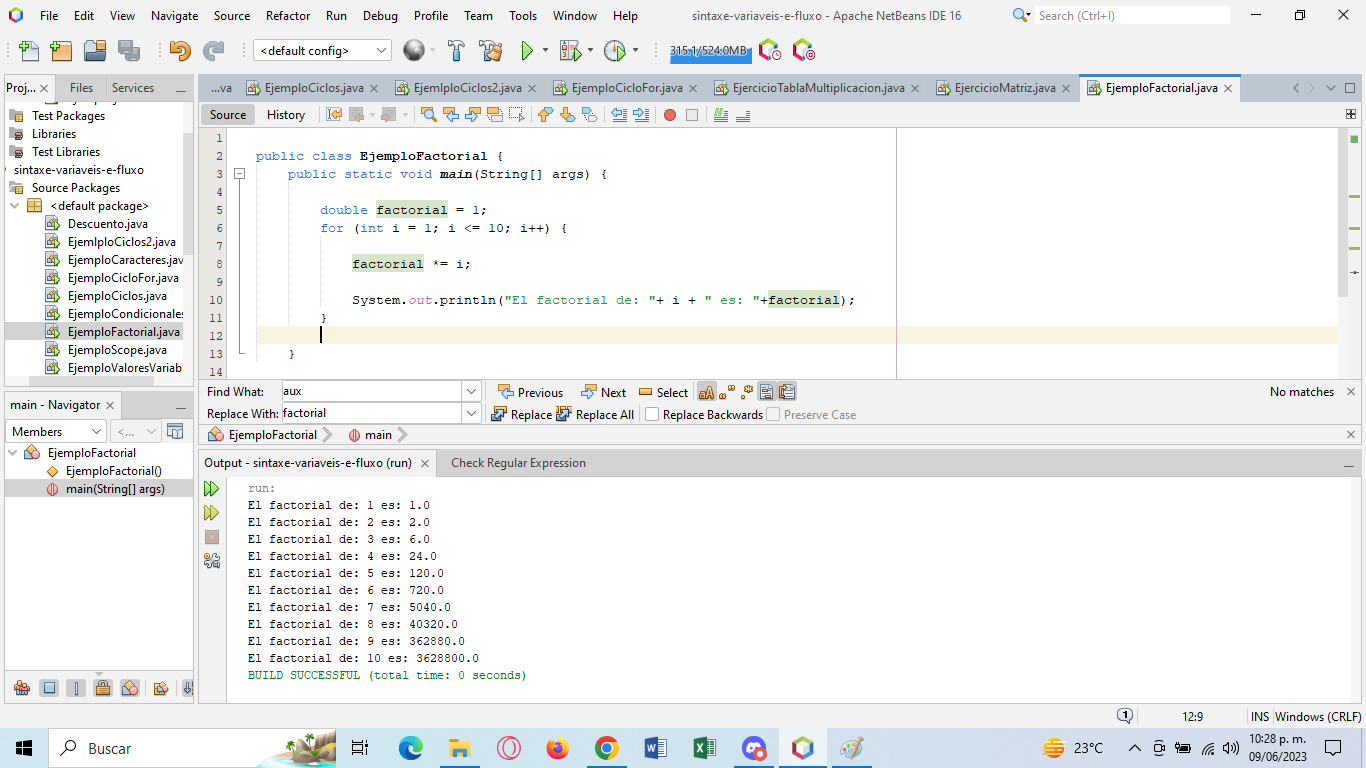Select Descuento.java in Projects tree
Screen dimensions: 1366x768
pos(107,224)
